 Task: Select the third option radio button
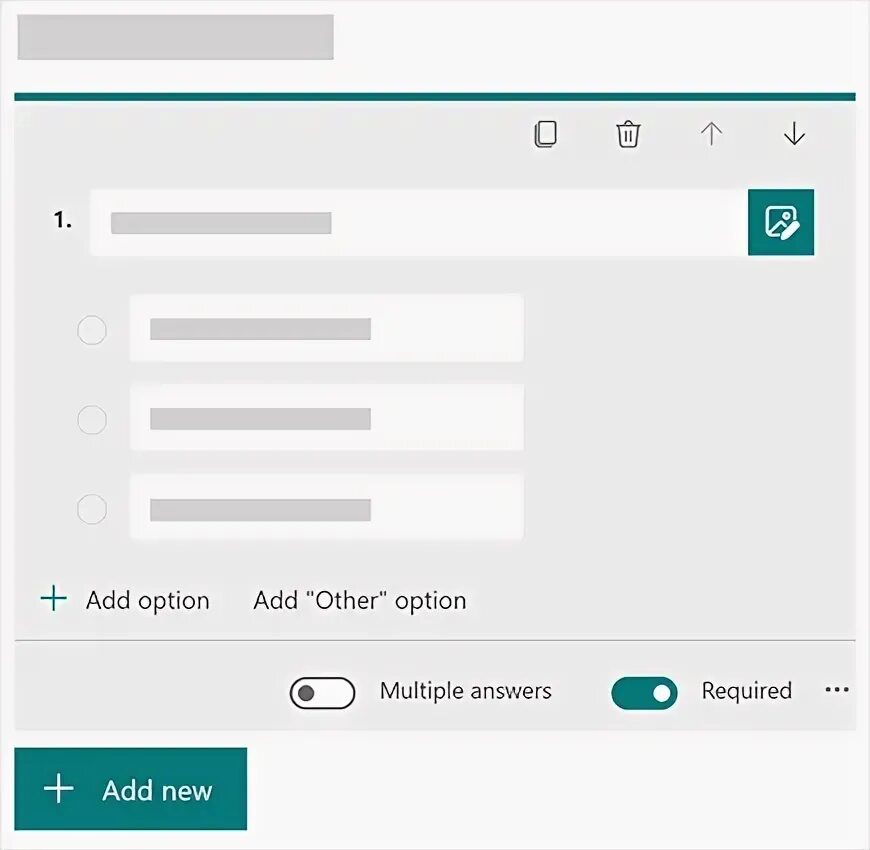(x=92, y=509)
